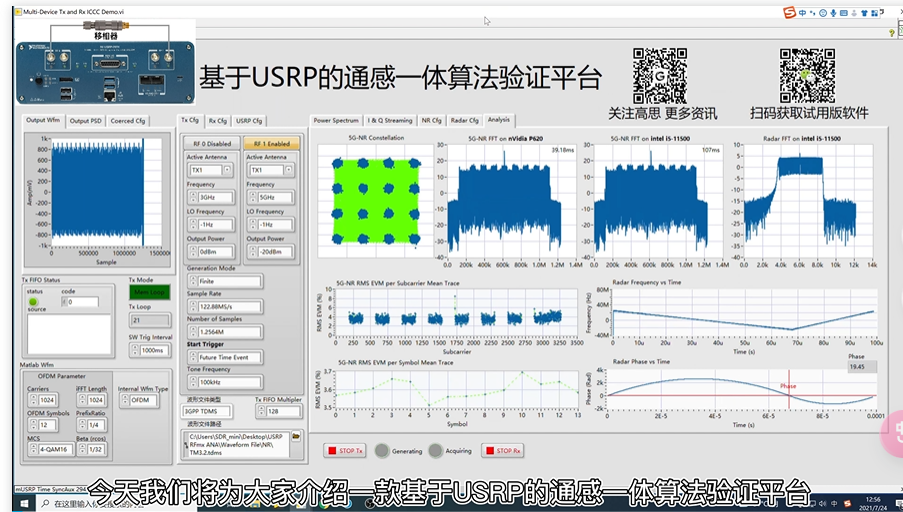The height and width of the screenshot is (512, 903).
Task: Open the soft keyboard from Sogou IME bar
Action: 844,13
